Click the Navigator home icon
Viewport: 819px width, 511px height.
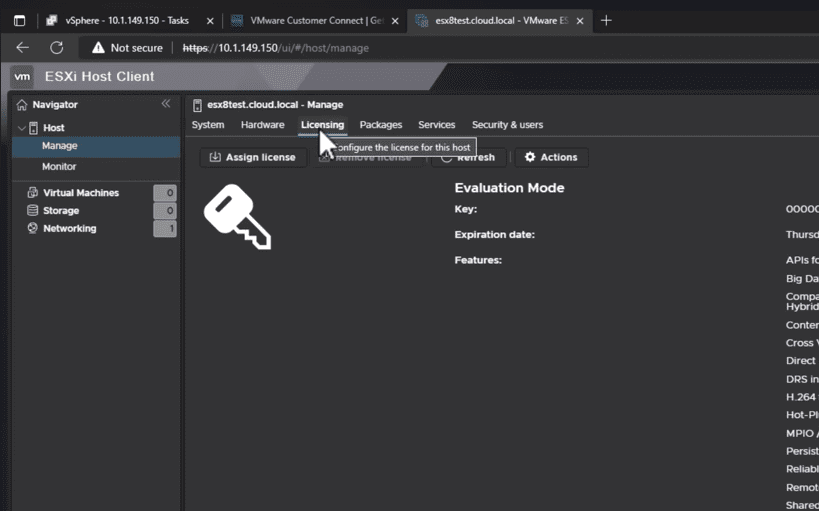pyautogui.click(x=22, y=105)
